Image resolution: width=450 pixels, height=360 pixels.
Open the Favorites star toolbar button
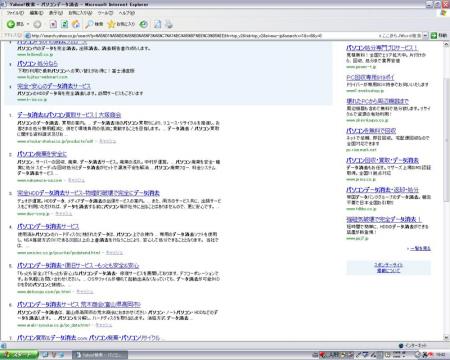121,24
